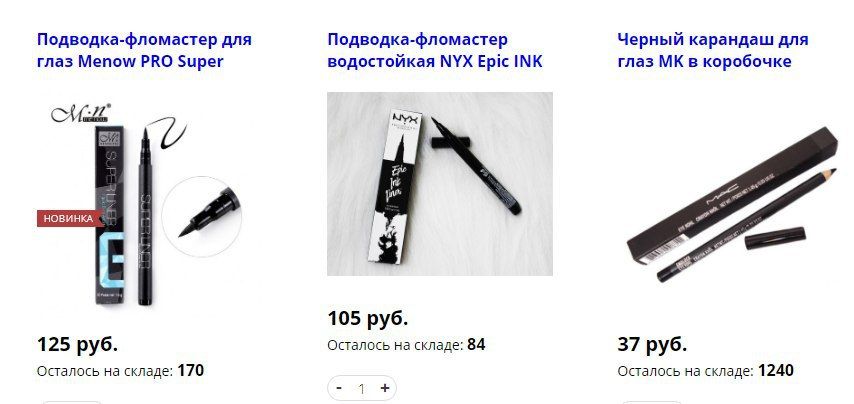Click the 125 руб. price
Image resolution: width=854 pixels, height=404 pixels.
point(77,345)
